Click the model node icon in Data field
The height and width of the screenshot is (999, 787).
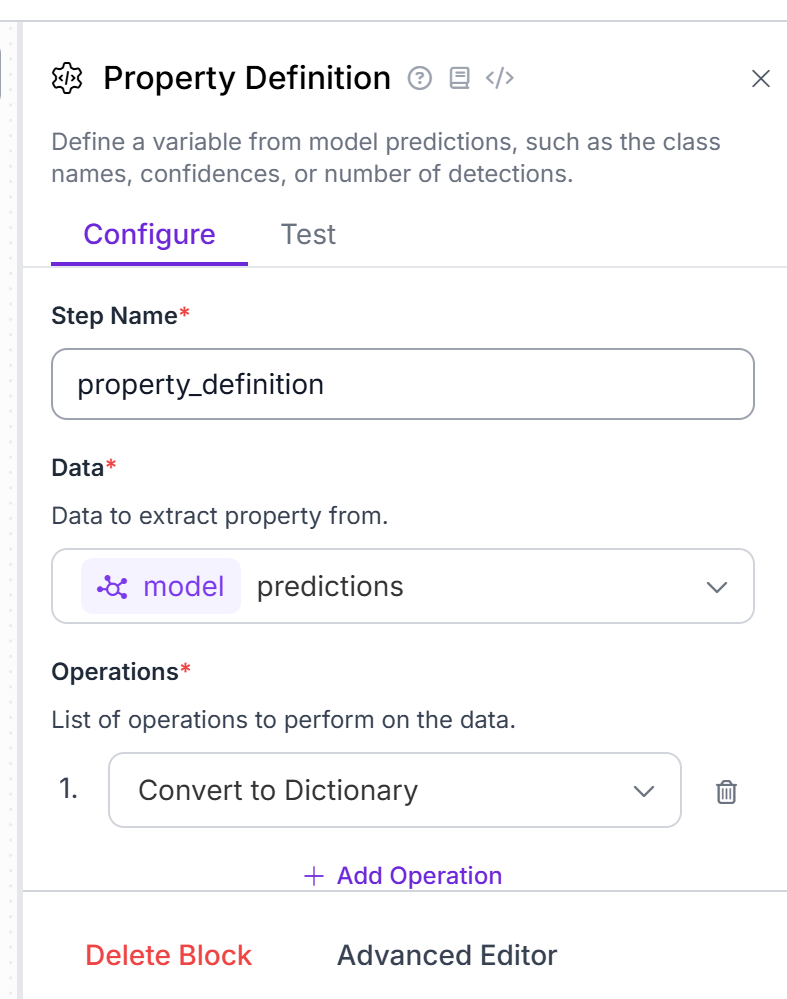coord(112,587)
